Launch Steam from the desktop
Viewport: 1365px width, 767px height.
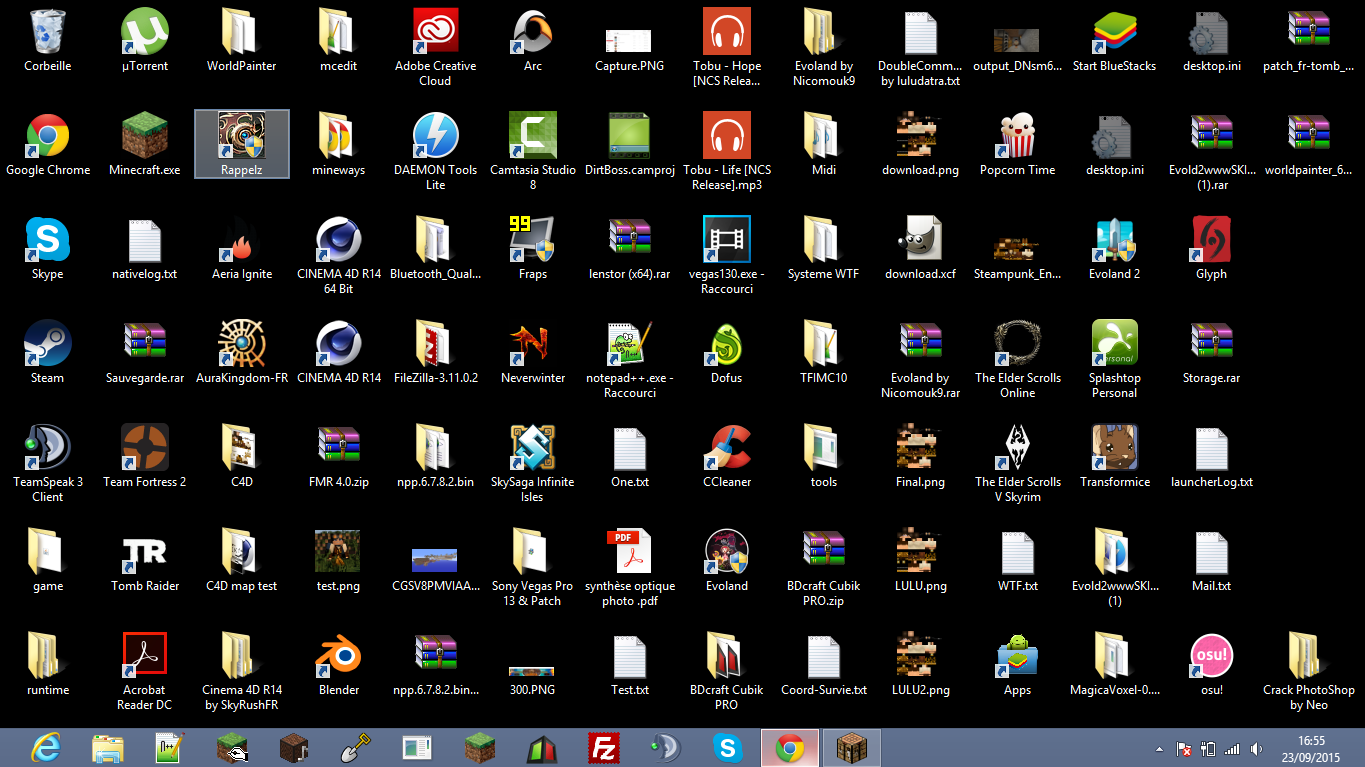tap(47, 352)
